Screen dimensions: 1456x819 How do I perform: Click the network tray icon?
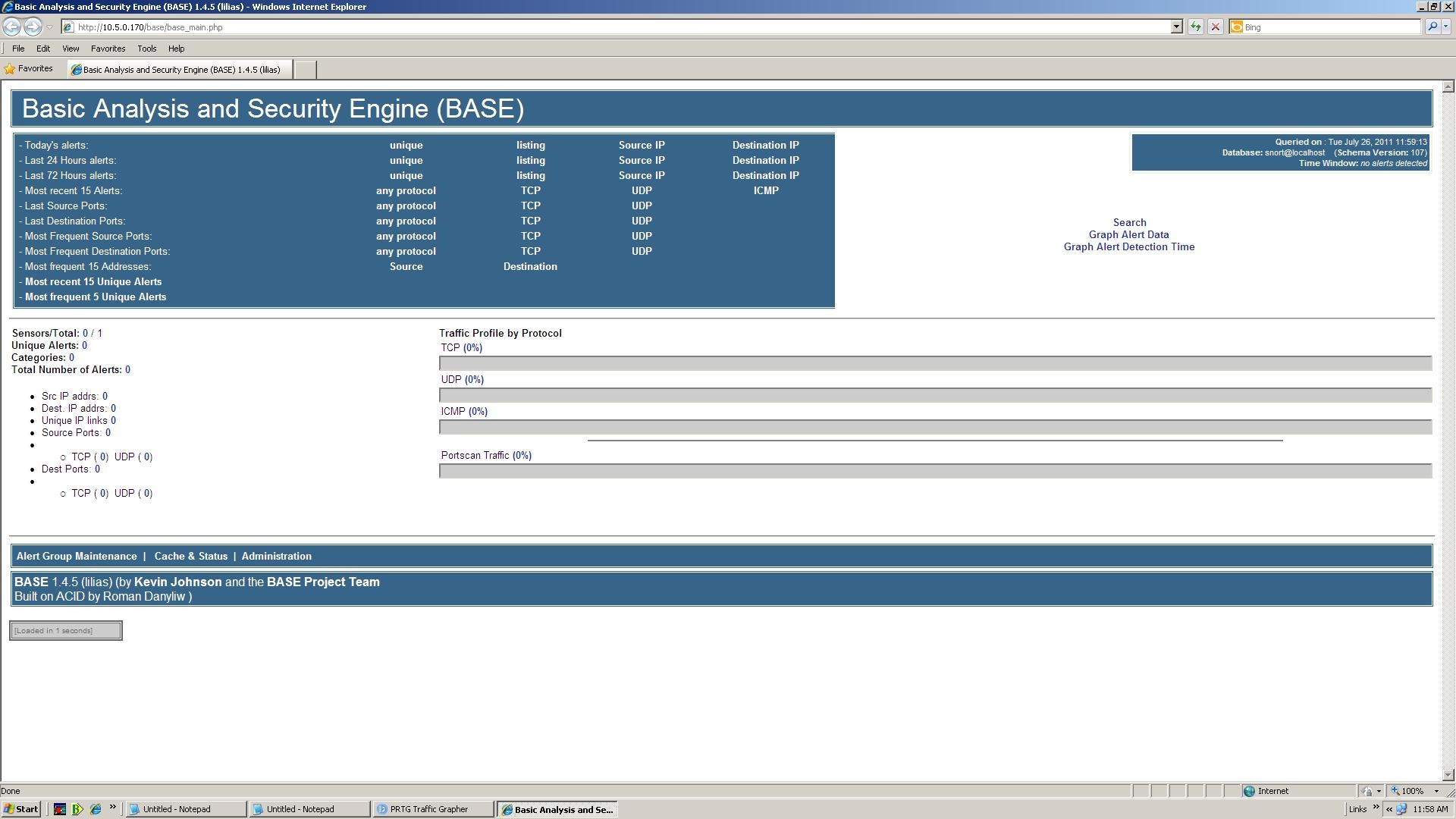point(1401,809)
